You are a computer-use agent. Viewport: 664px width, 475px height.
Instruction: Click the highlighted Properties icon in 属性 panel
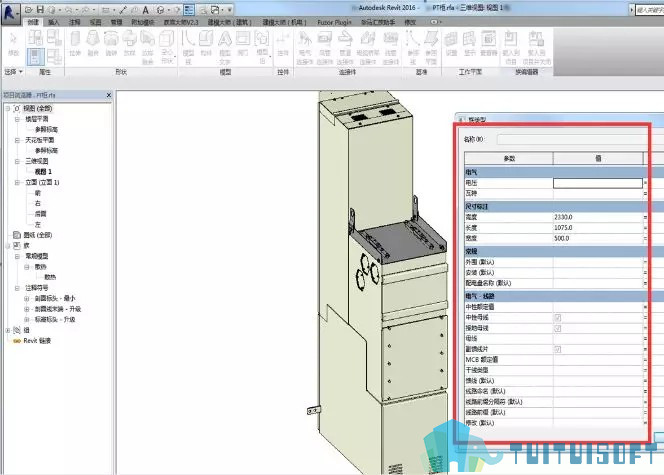(x=35, y=57)
